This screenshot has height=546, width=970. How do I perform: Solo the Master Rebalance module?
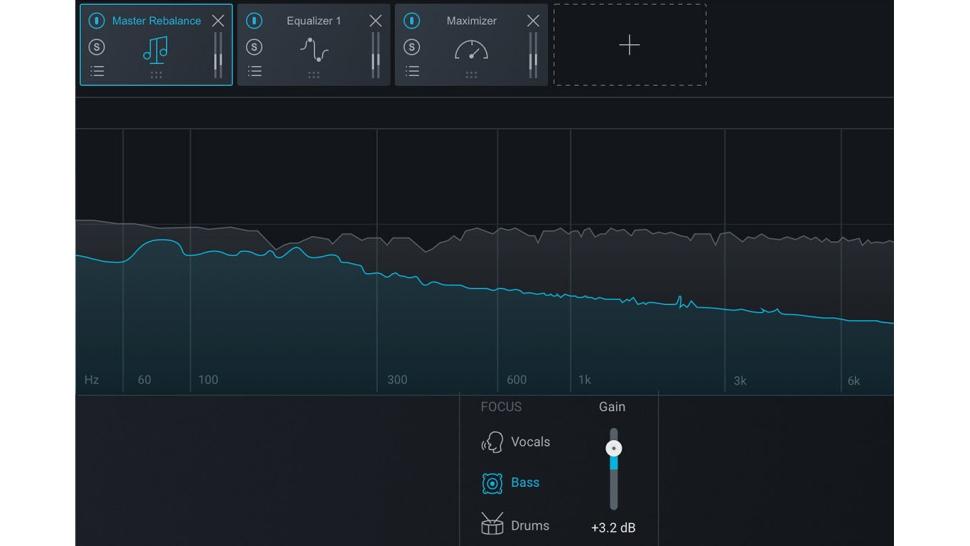(x=97, y=47)
